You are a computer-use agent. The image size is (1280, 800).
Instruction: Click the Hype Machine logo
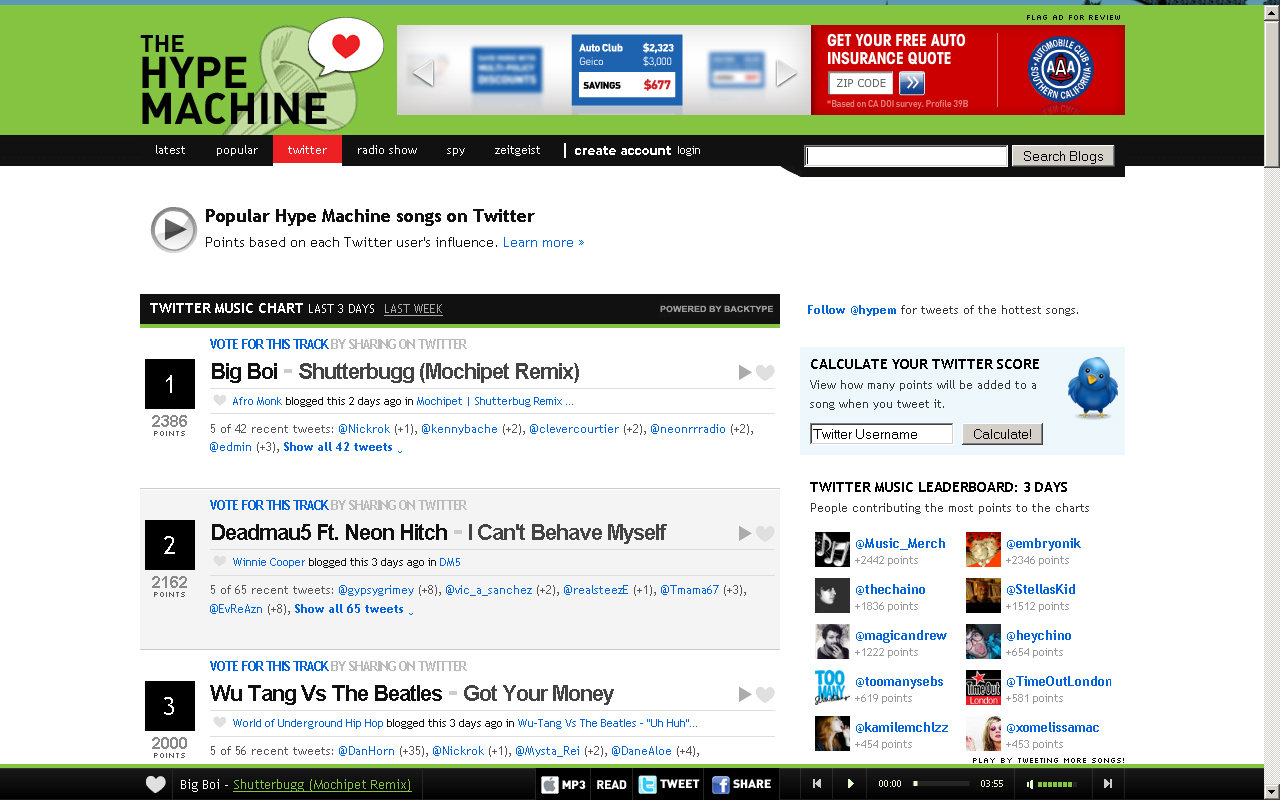click(262, 78)
